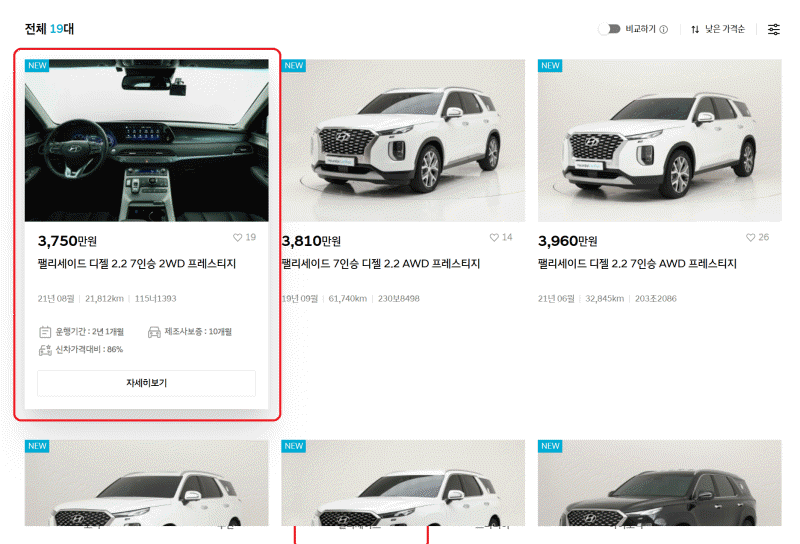
Task: Click the 전체 19대 total count heading
Action: point(49,29)
